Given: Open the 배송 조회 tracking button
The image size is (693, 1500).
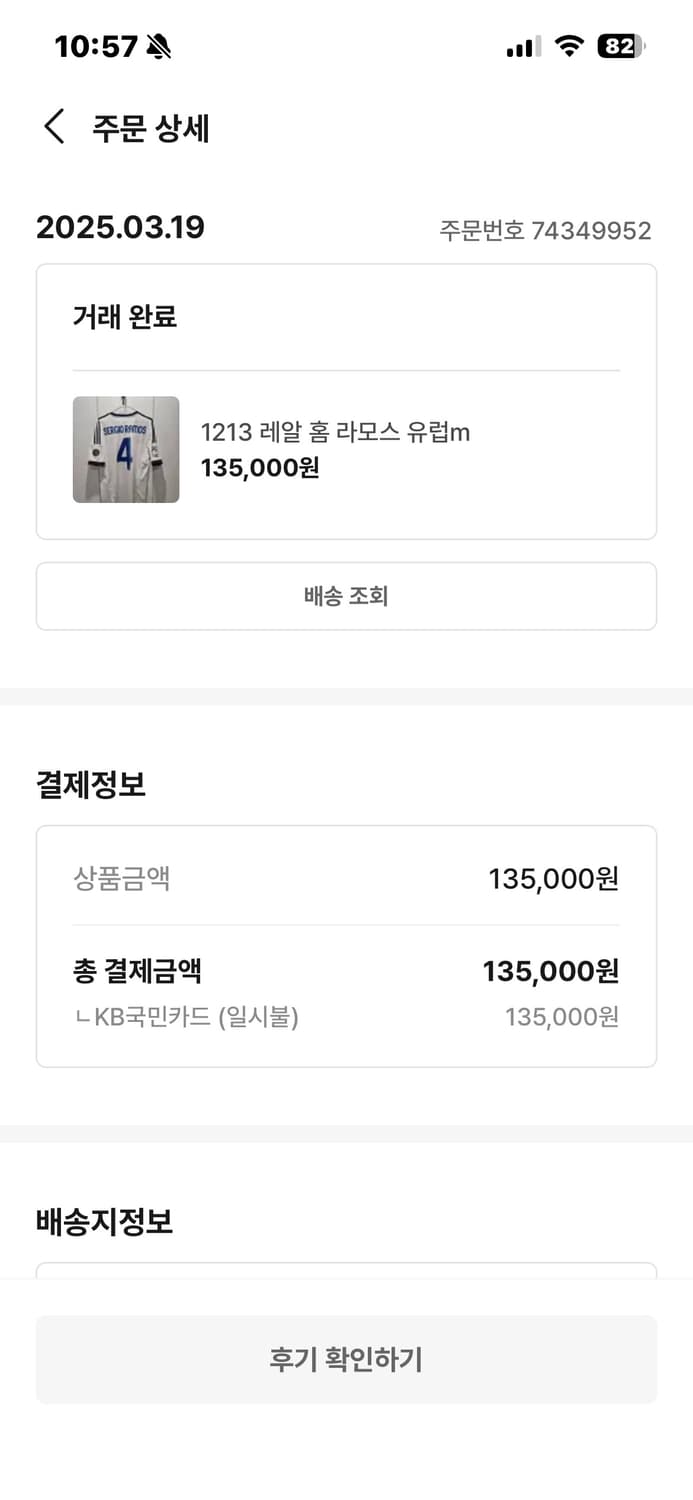Looking at the screenshot, I should (x=346, y=596).
